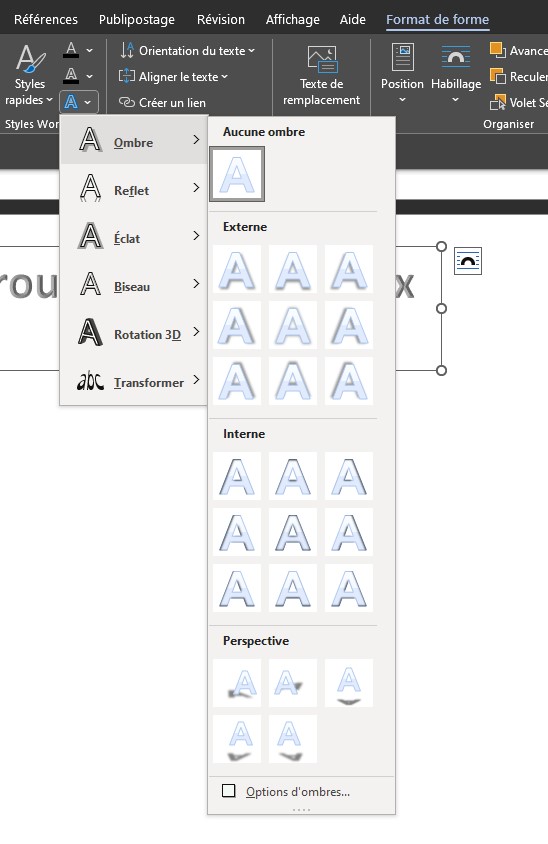548x844 pixels.
Task: Click the Texte de remplacement icon
Action: point(321,59)
